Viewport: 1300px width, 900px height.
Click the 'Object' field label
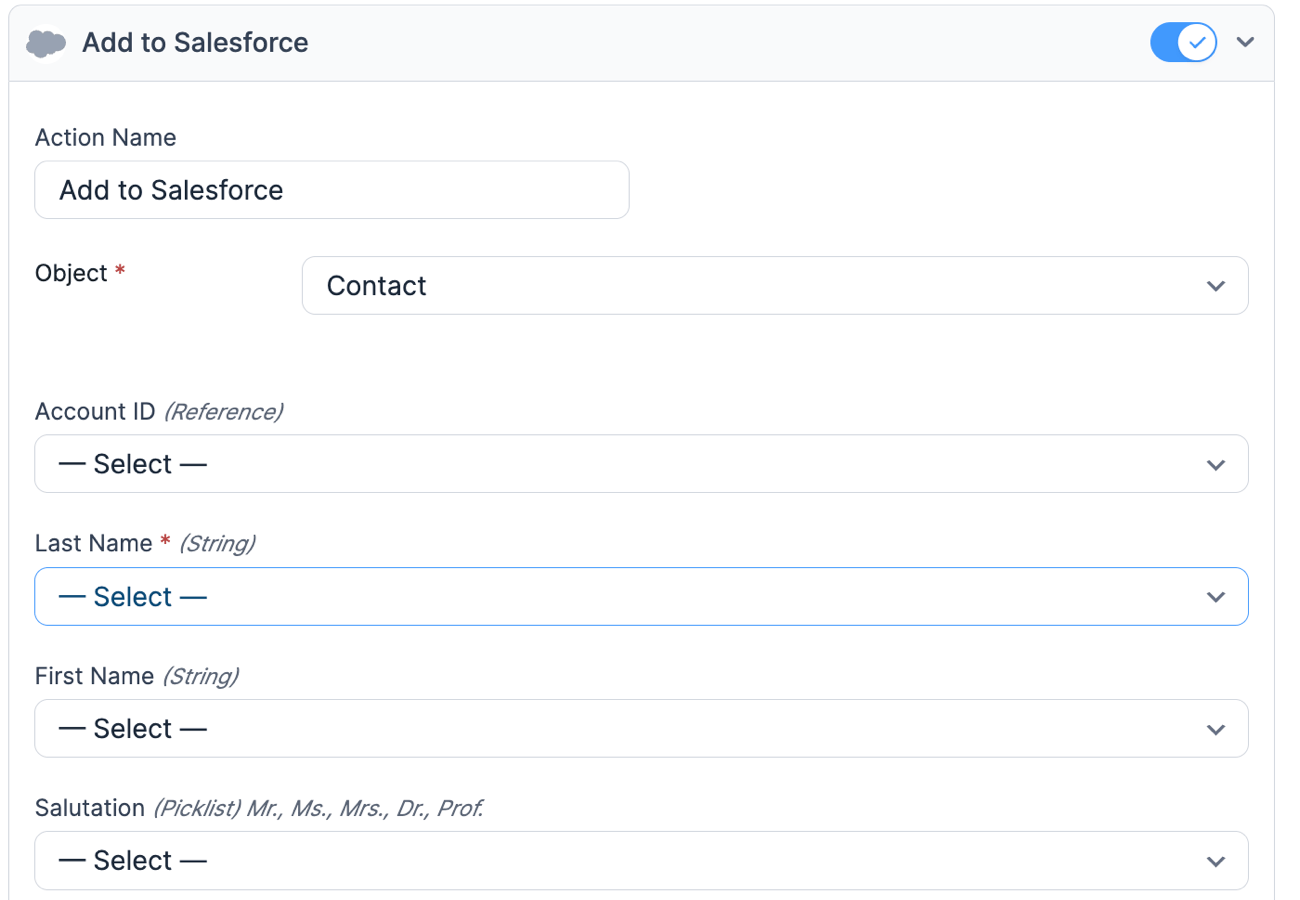click(x=71, y=273)
